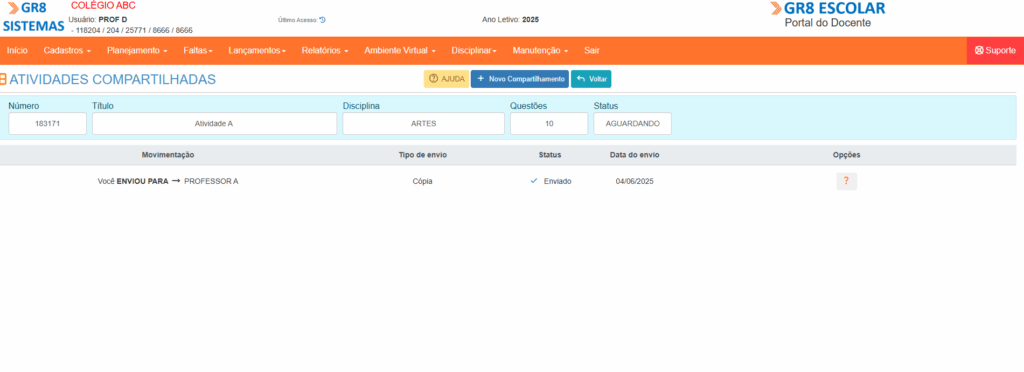
Task: Click the Data do envio column header
Action: pos(634,155)
